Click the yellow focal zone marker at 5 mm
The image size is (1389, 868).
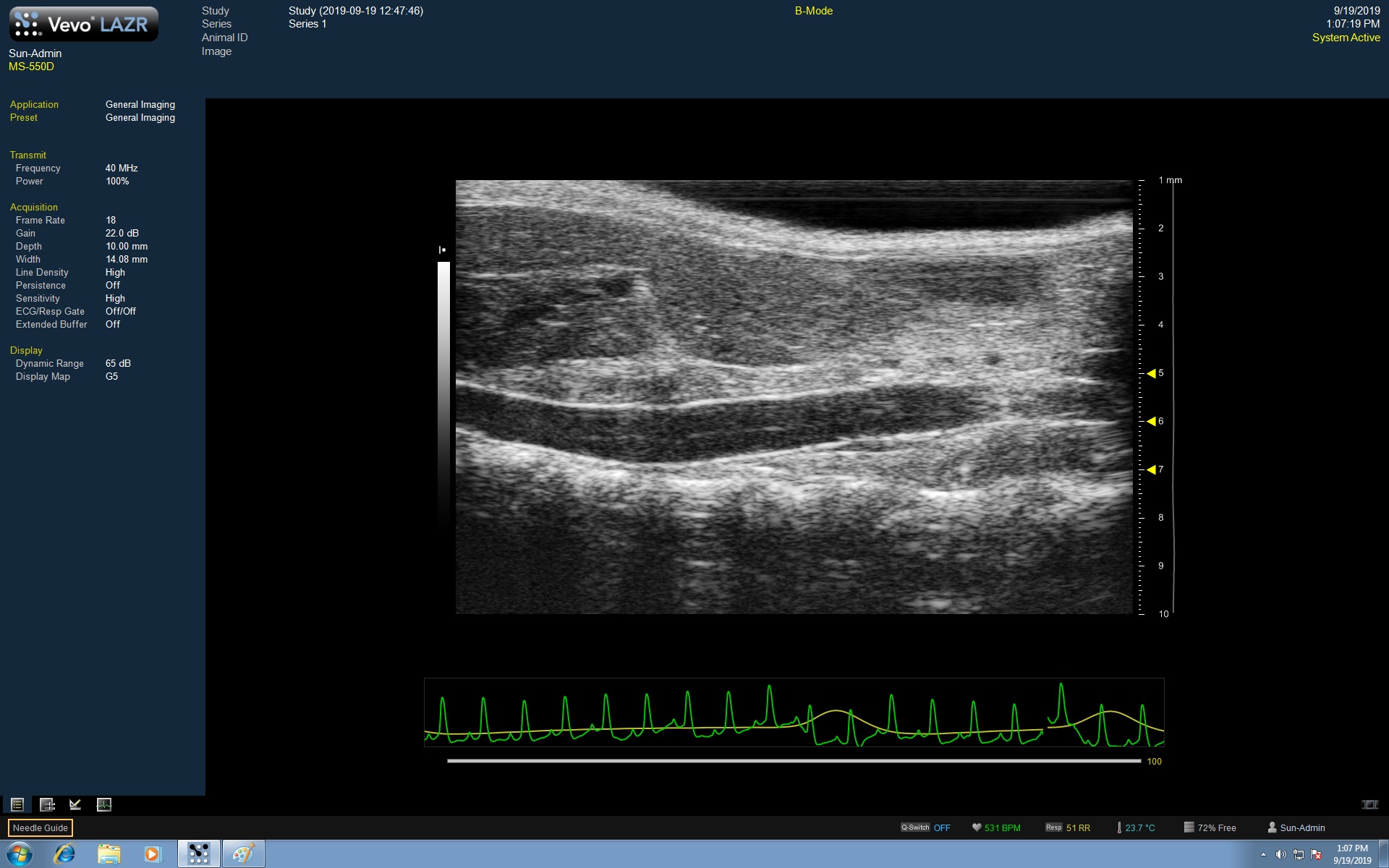[x=1151, y=373]
